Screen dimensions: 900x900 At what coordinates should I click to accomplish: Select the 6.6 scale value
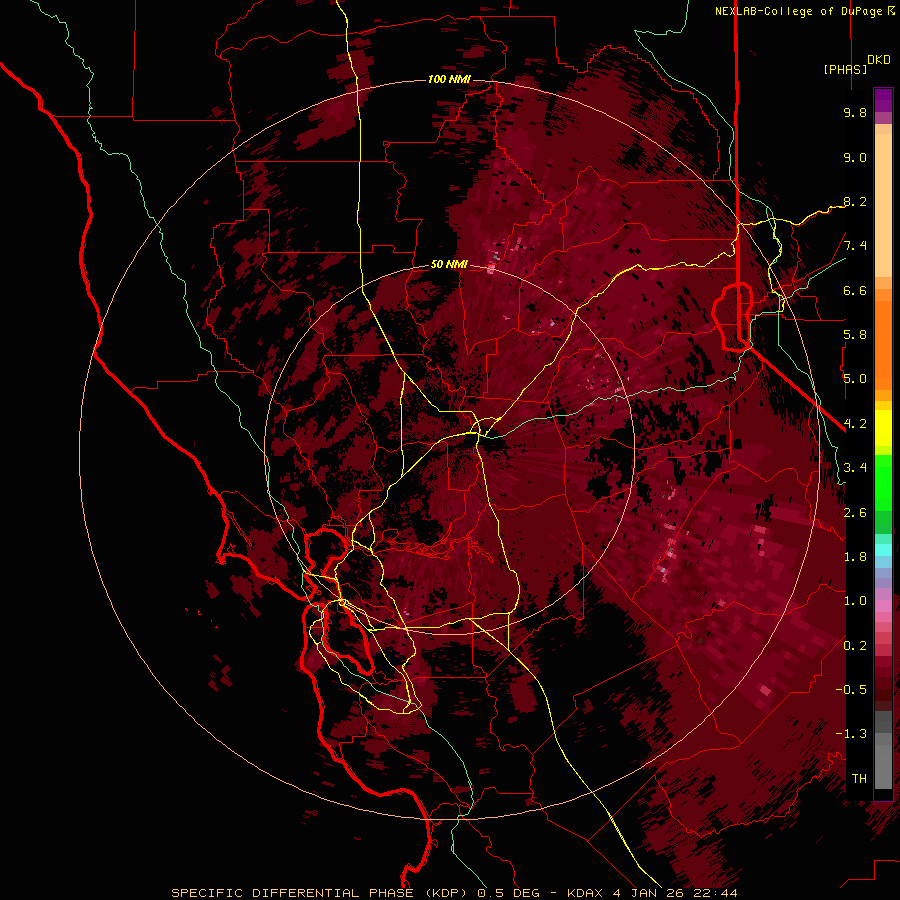855,290
